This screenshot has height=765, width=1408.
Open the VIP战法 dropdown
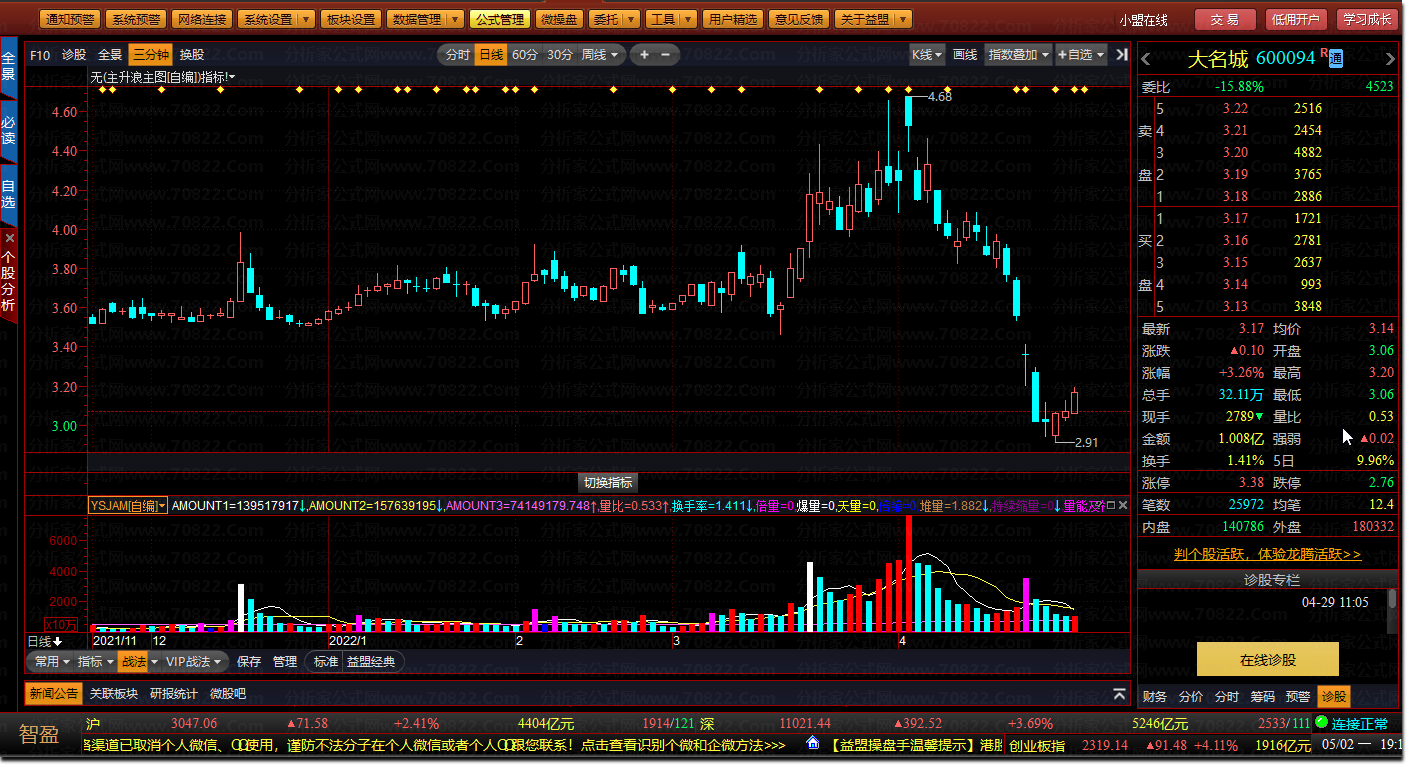194,661
